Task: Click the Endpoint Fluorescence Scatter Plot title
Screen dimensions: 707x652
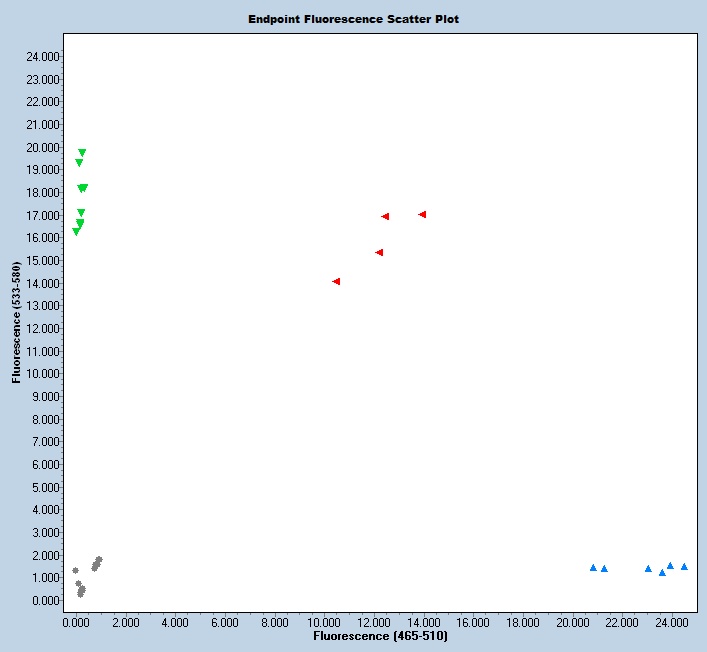Action: [354, 19]
